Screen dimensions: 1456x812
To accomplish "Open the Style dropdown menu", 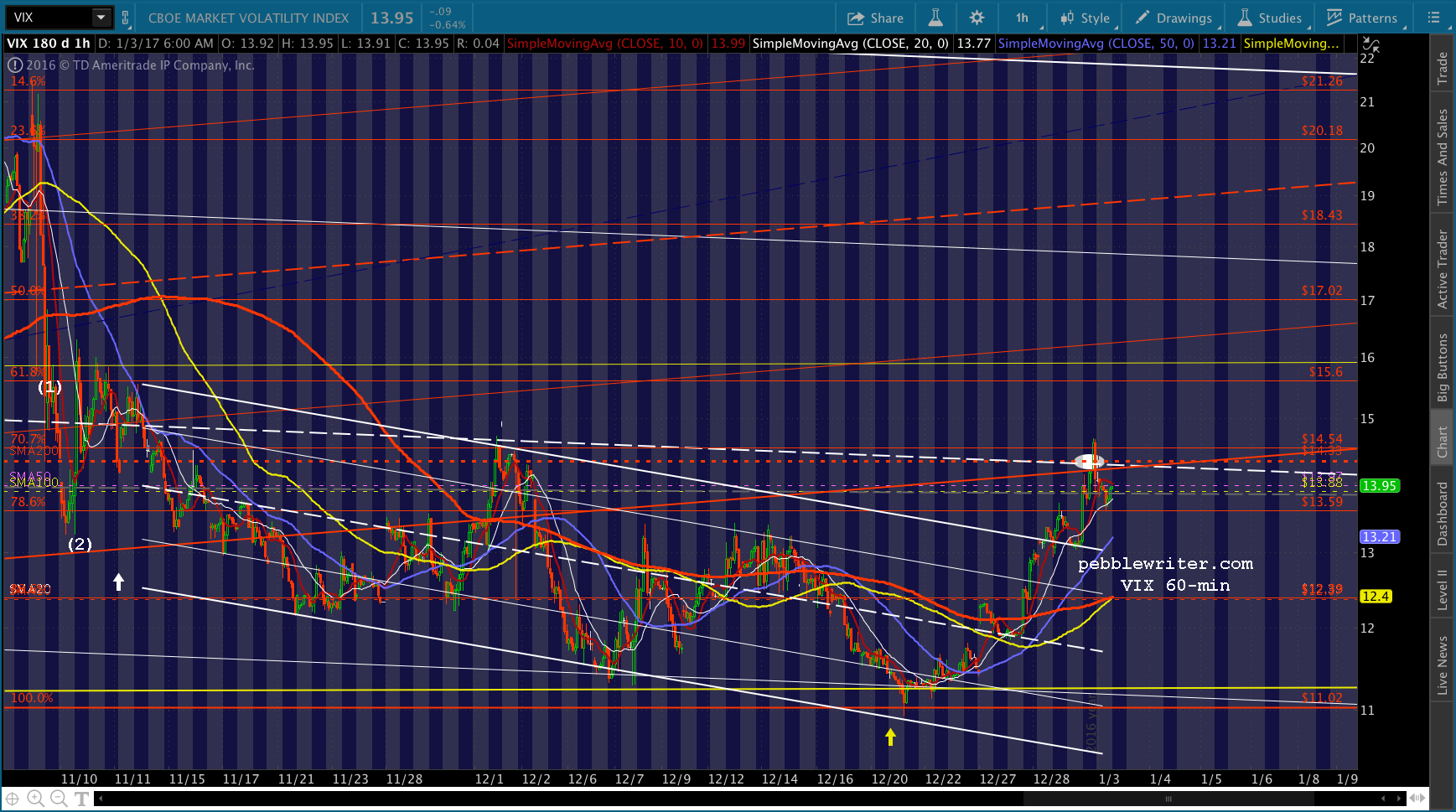I will click(1085, 18).
